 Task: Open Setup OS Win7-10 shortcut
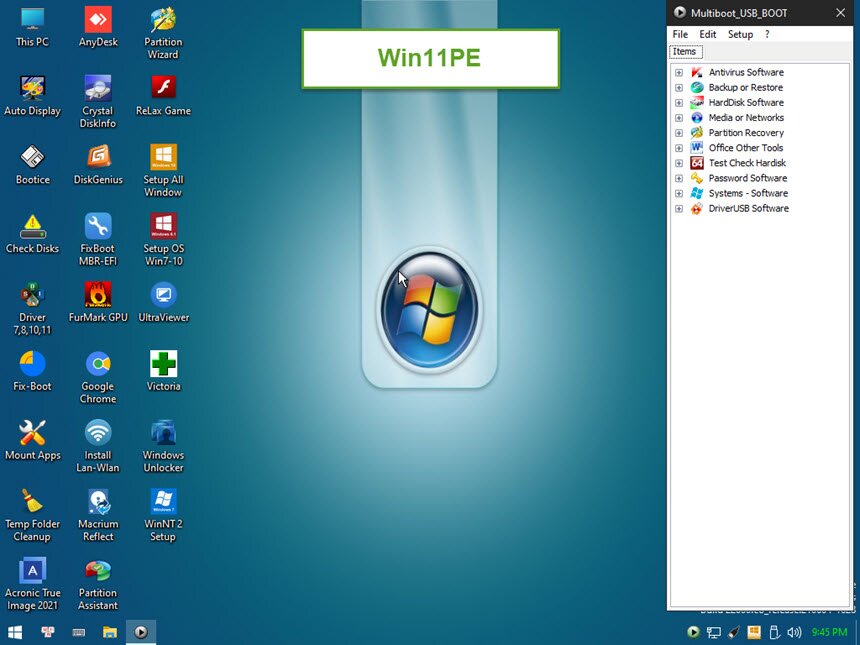163,240
